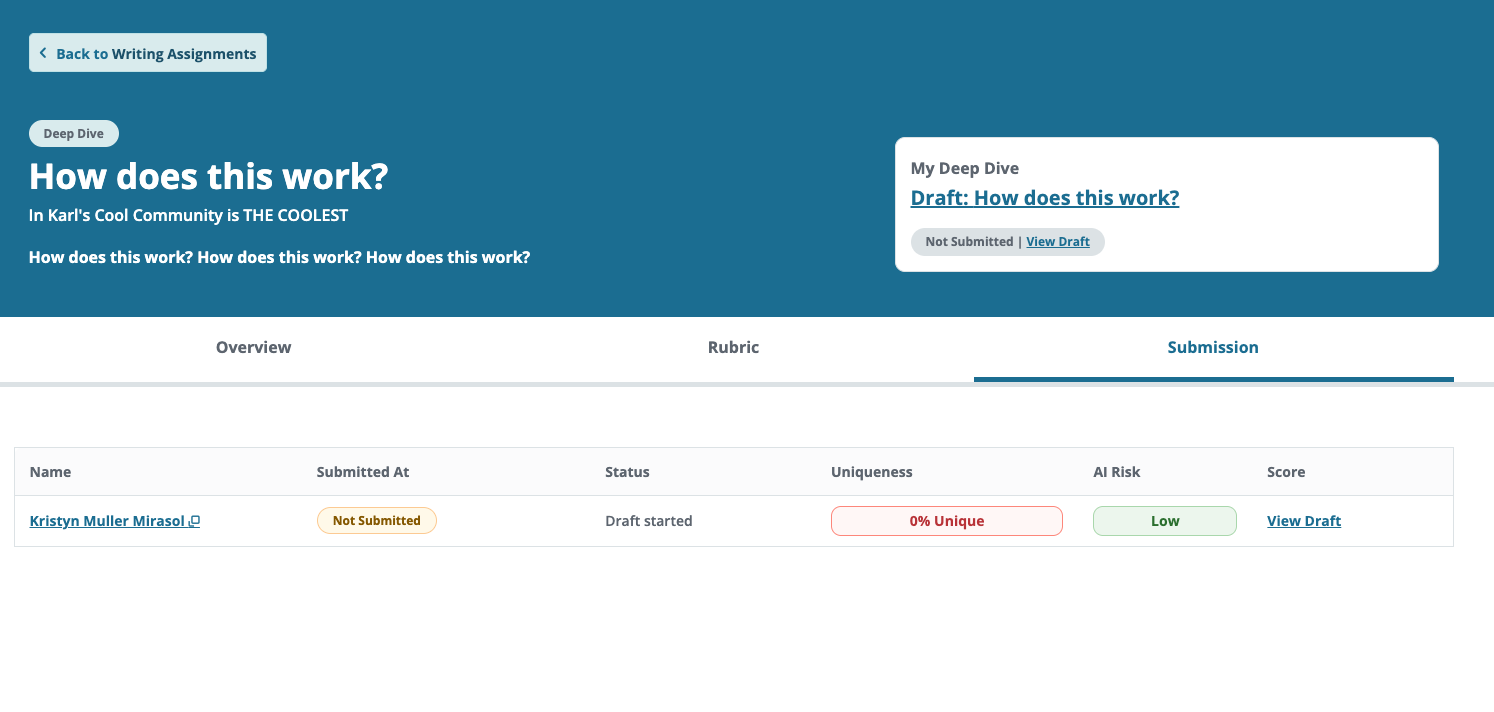Open the Overview tab
Image resolution: width=1494 pixels, height=712 pixels.
254,348
